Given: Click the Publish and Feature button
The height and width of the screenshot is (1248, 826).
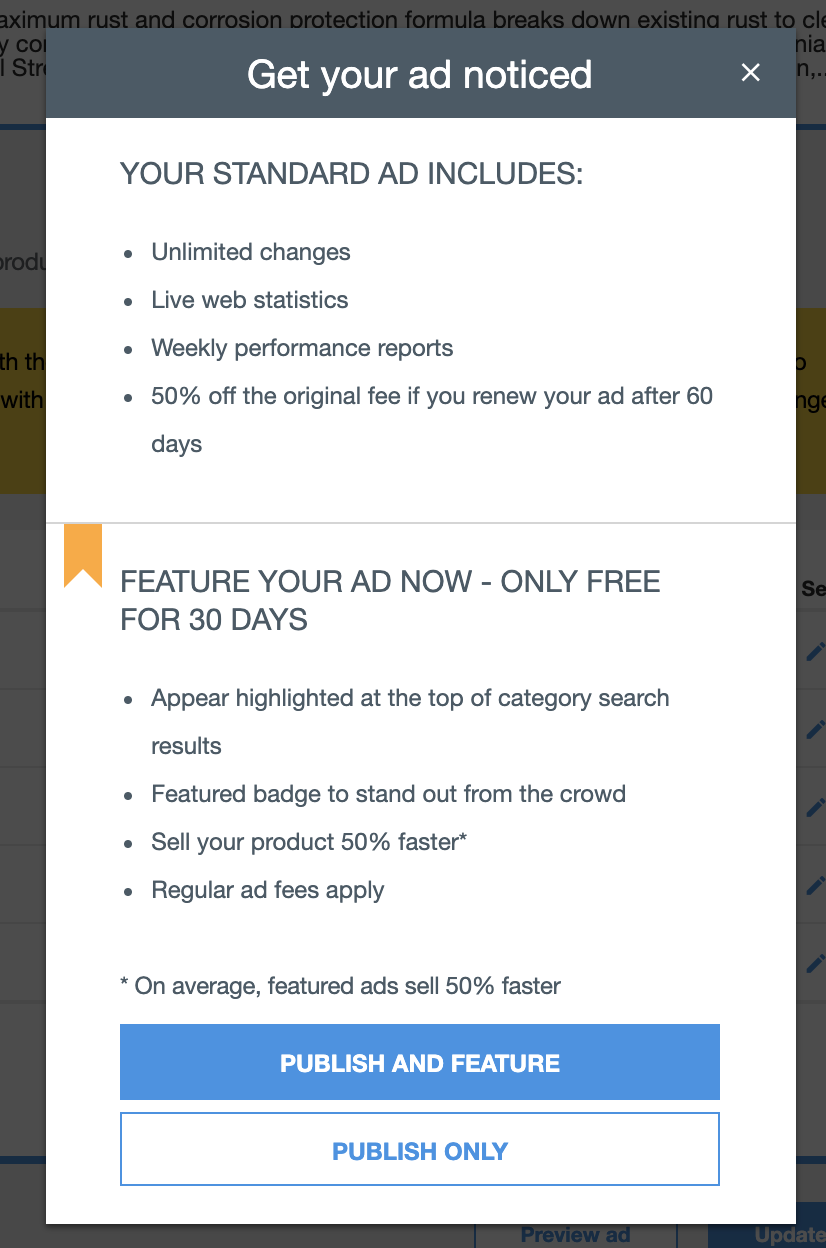Looking at the screenshot, I should pos(420,1062).
